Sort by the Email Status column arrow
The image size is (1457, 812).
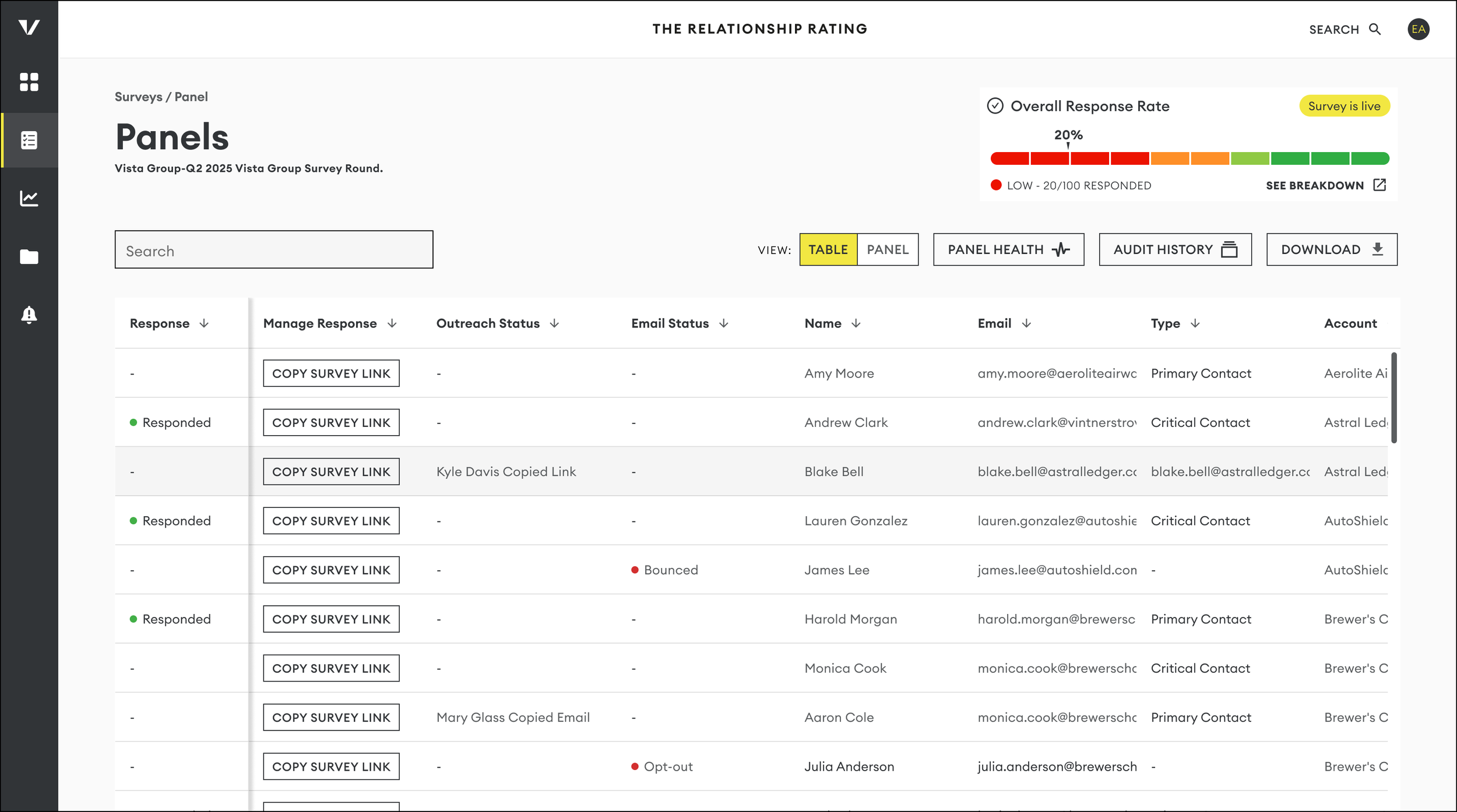[724, 323]
